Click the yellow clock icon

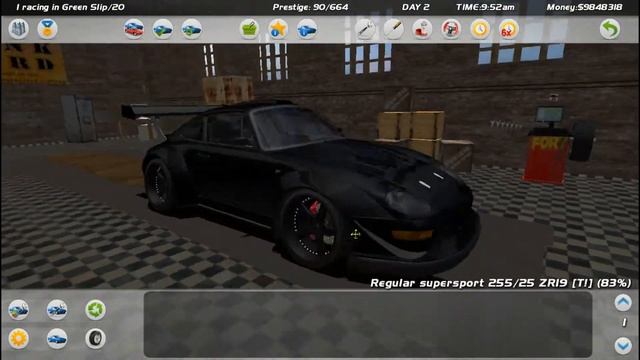click(x=480, y=29)
